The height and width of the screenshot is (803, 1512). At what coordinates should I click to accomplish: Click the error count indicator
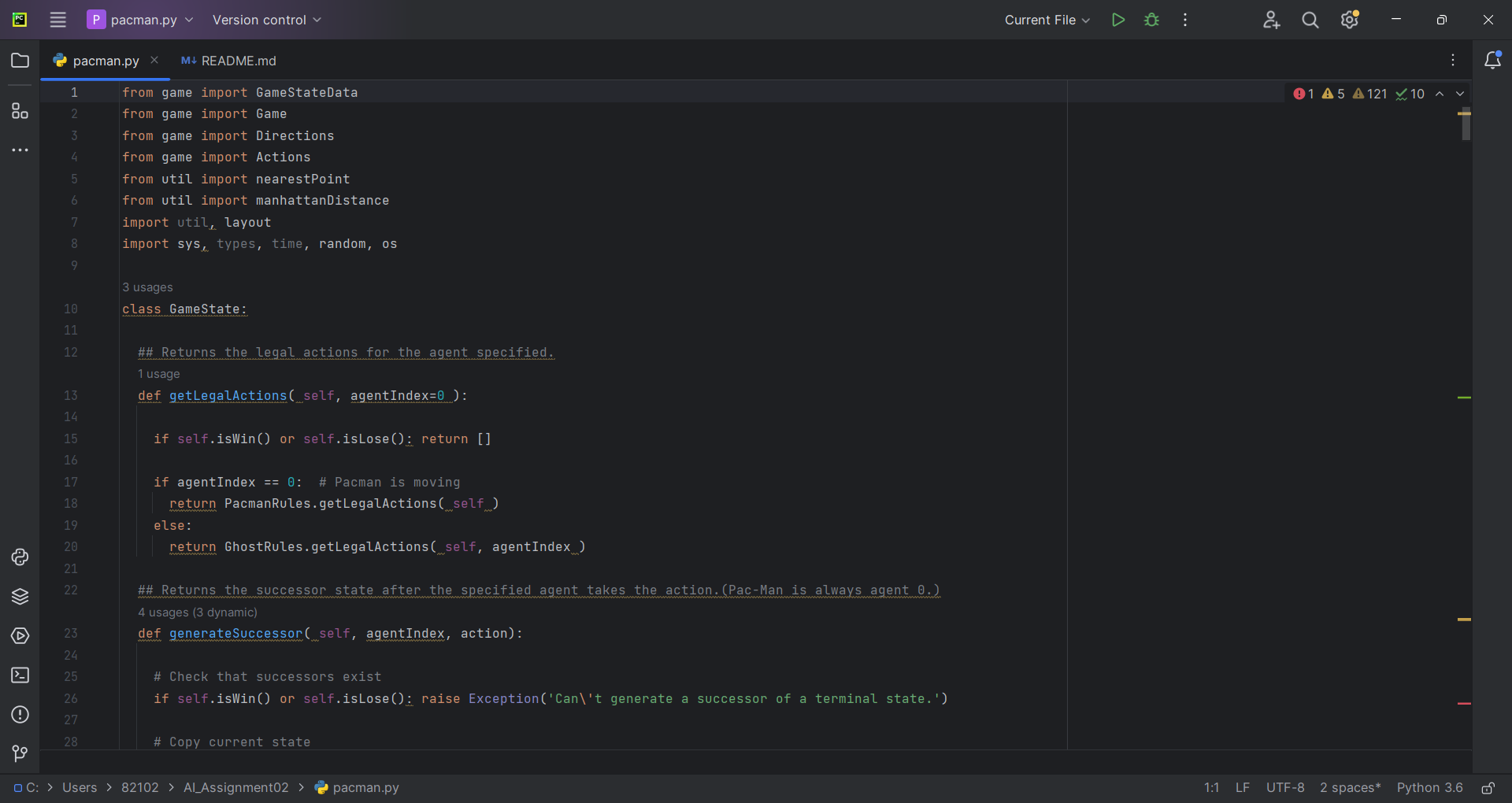(1303, 94)
